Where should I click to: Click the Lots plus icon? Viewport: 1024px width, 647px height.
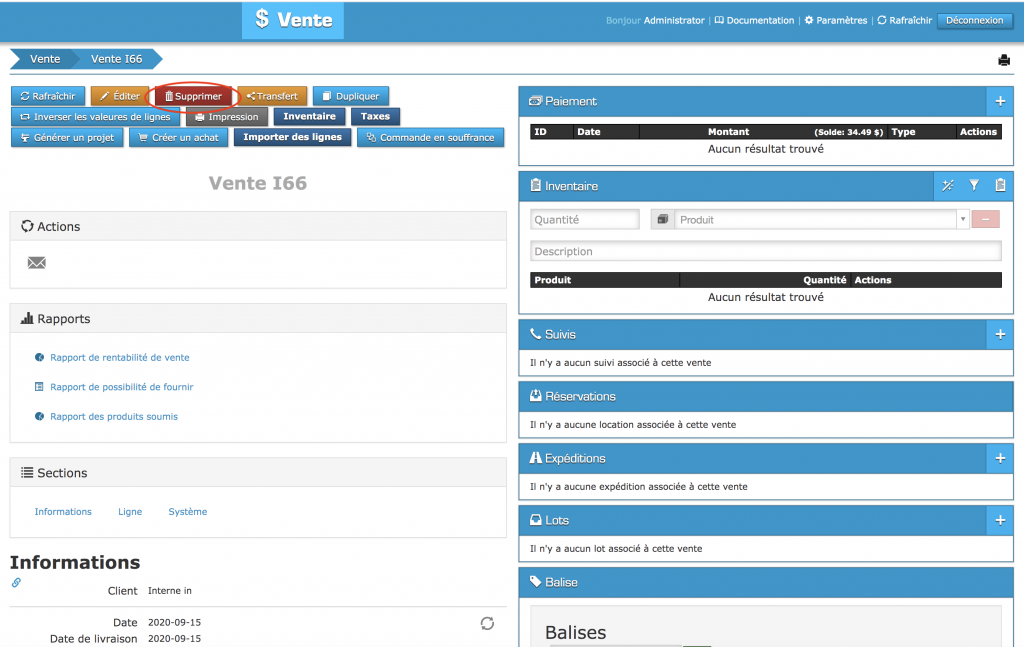999,520
